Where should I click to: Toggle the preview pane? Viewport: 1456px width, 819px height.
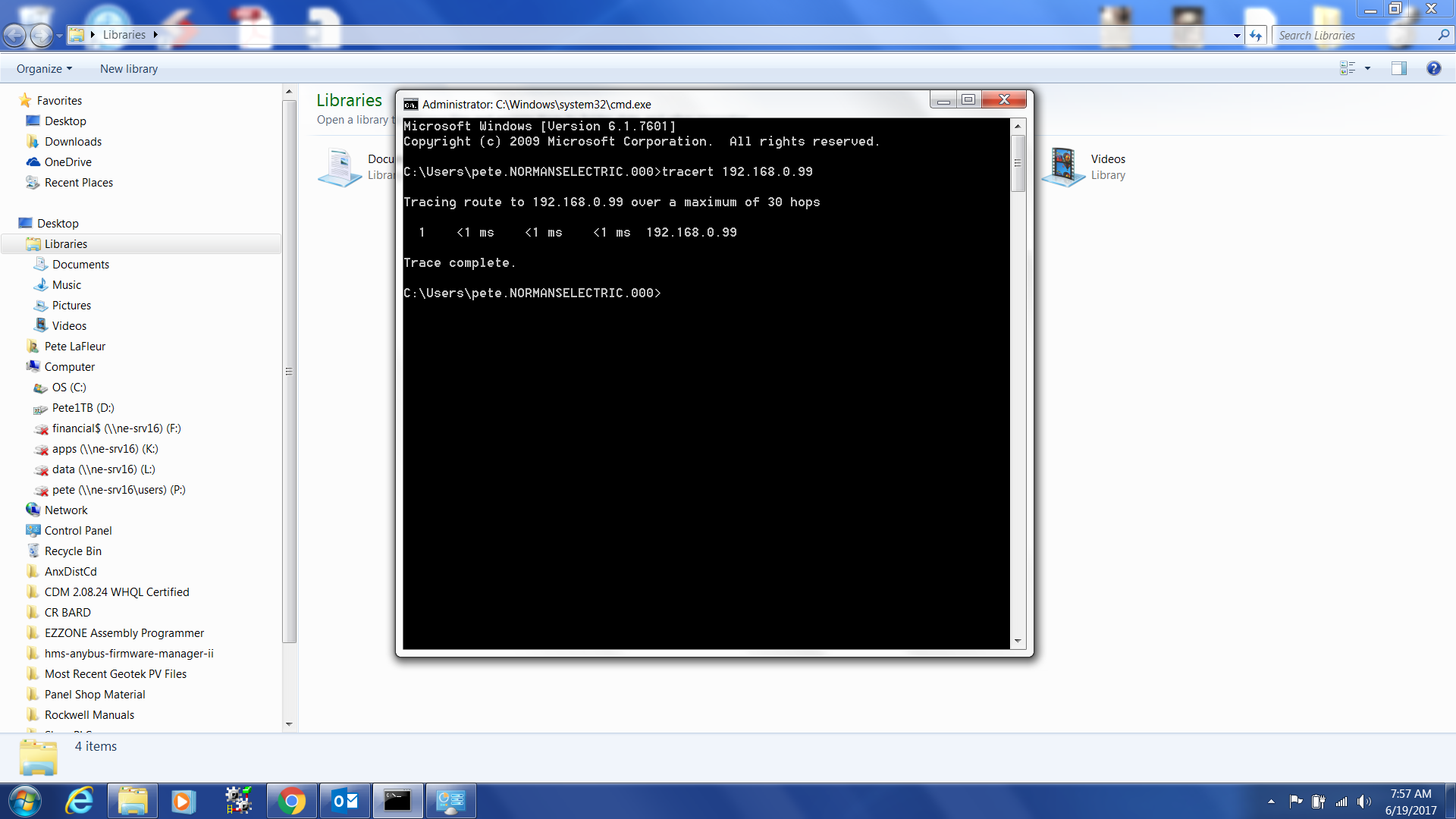pos(1398,68)
